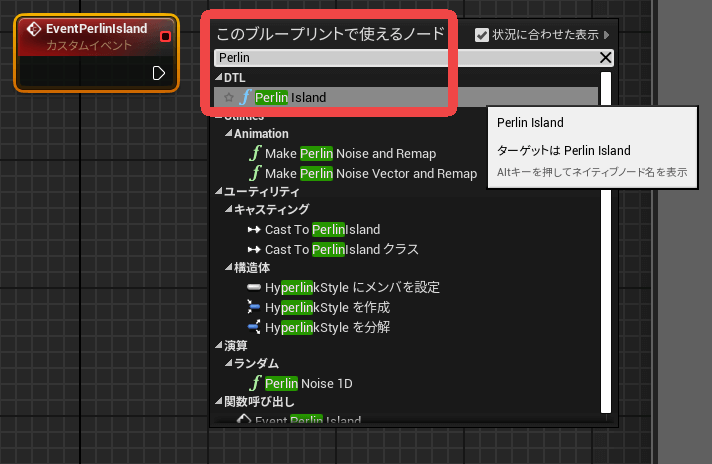The width and height of the screenshot is (712, 464).
Task: Choose Cast To PerlinIsland クラス entry
Action: [341, 249]
